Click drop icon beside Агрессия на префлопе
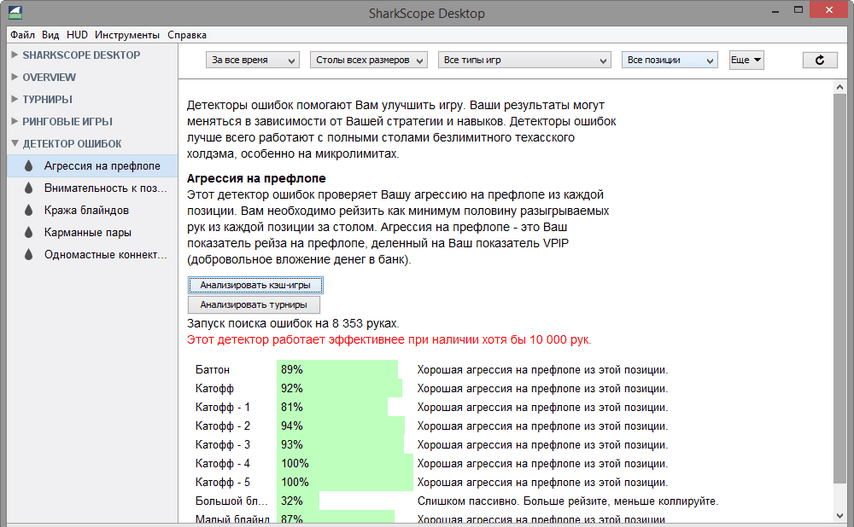This screenshot has width=854, height=527. pyautogui.click(x=29, y=166)
